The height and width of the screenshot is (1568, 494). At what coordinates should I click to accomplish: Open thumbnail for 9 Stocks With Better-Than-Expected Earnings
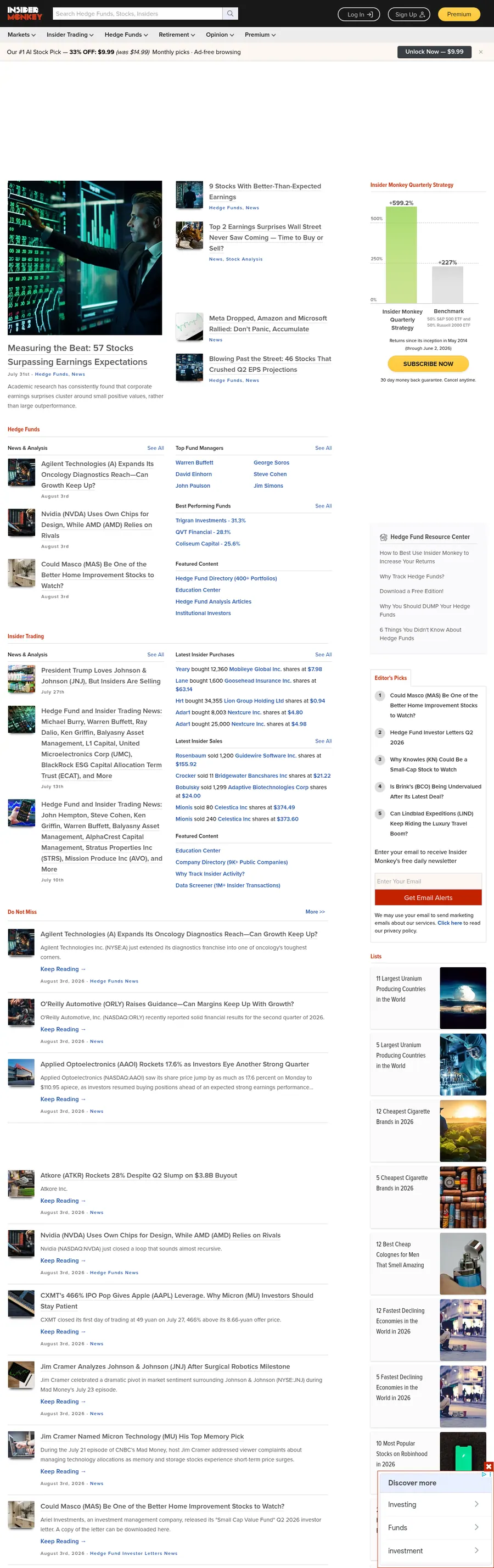click(189, 195)
